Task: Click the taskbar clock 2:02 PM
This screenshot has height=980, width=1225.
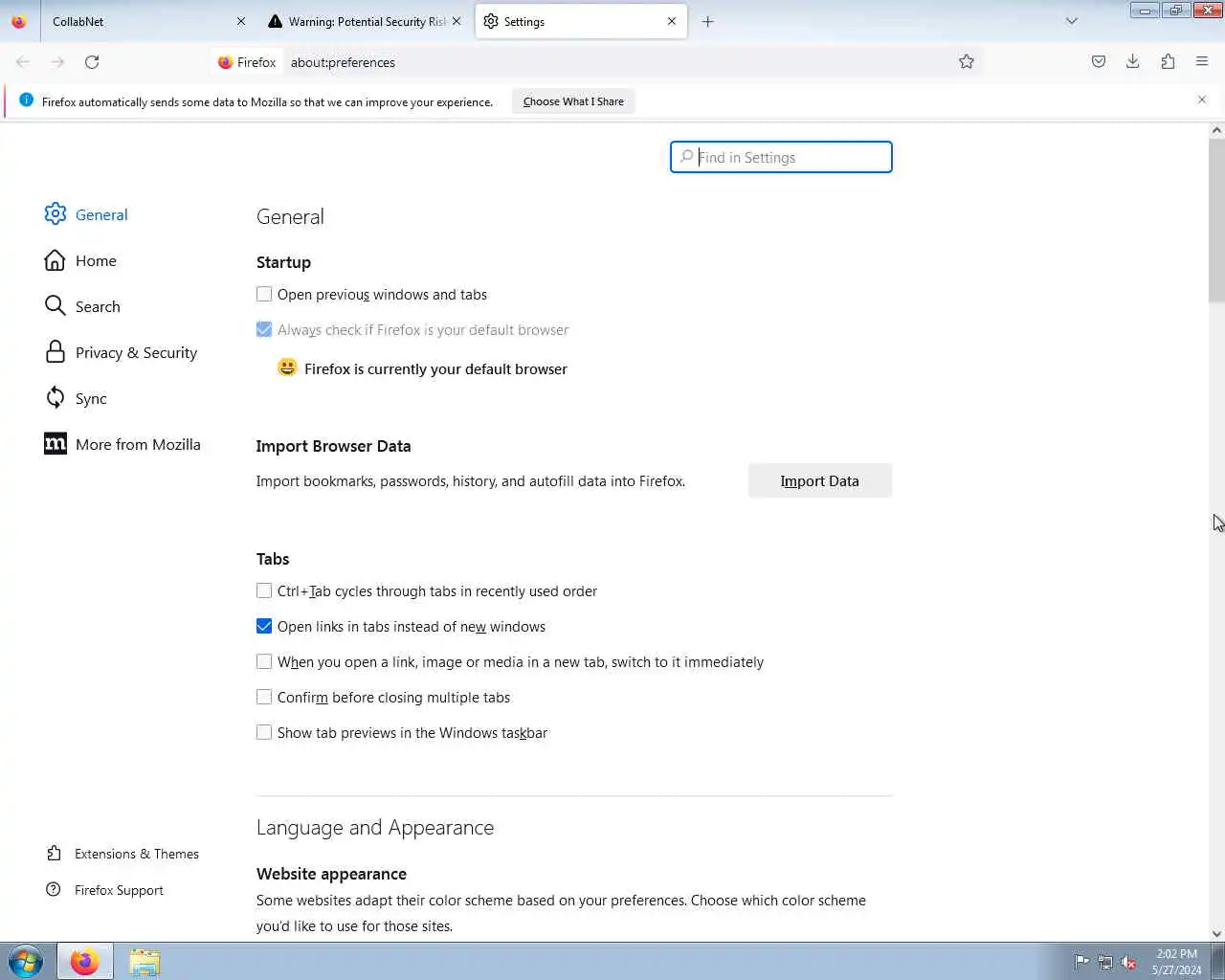Action: 1176,953
